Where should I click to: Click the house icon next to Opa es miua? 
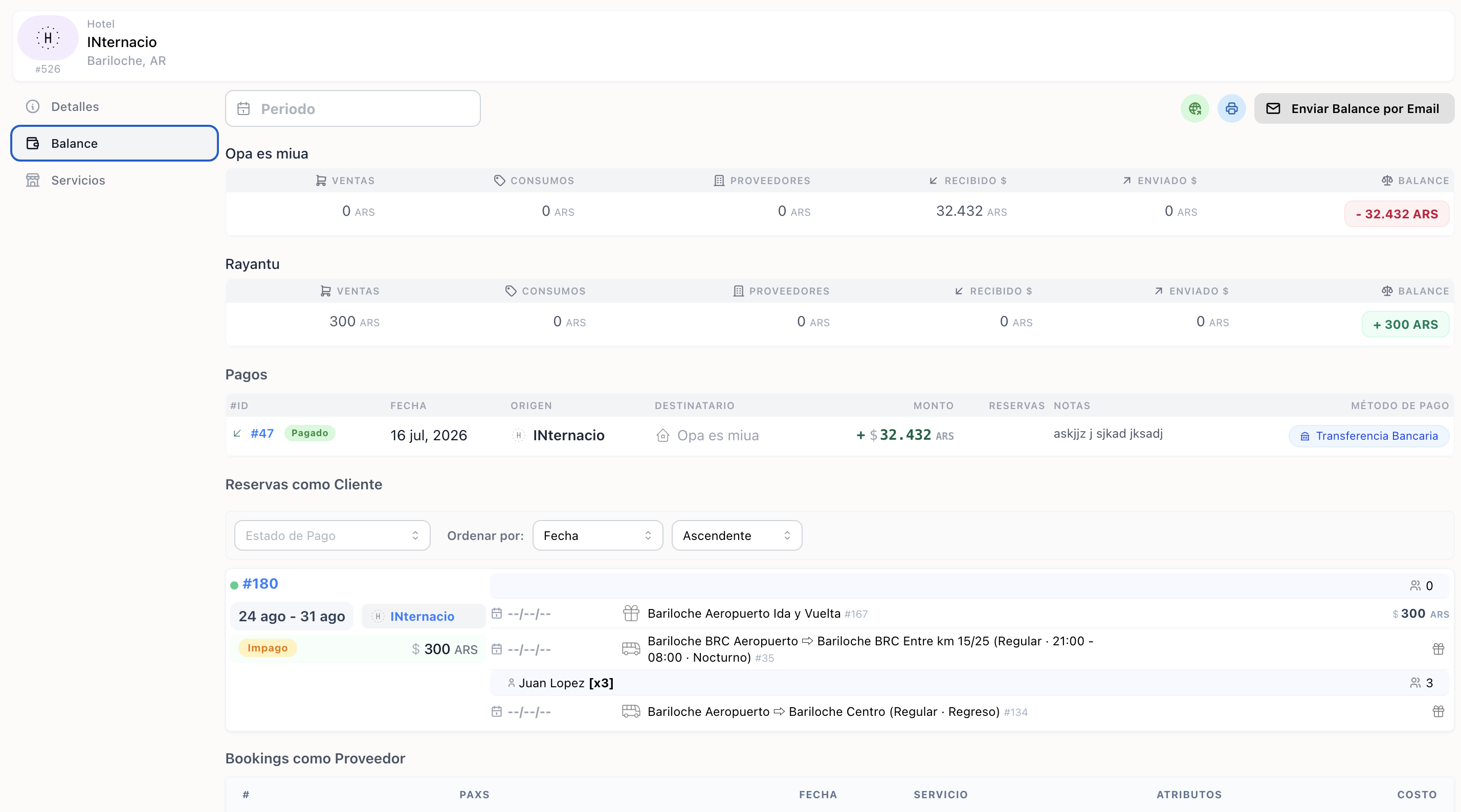coord(662,436)
